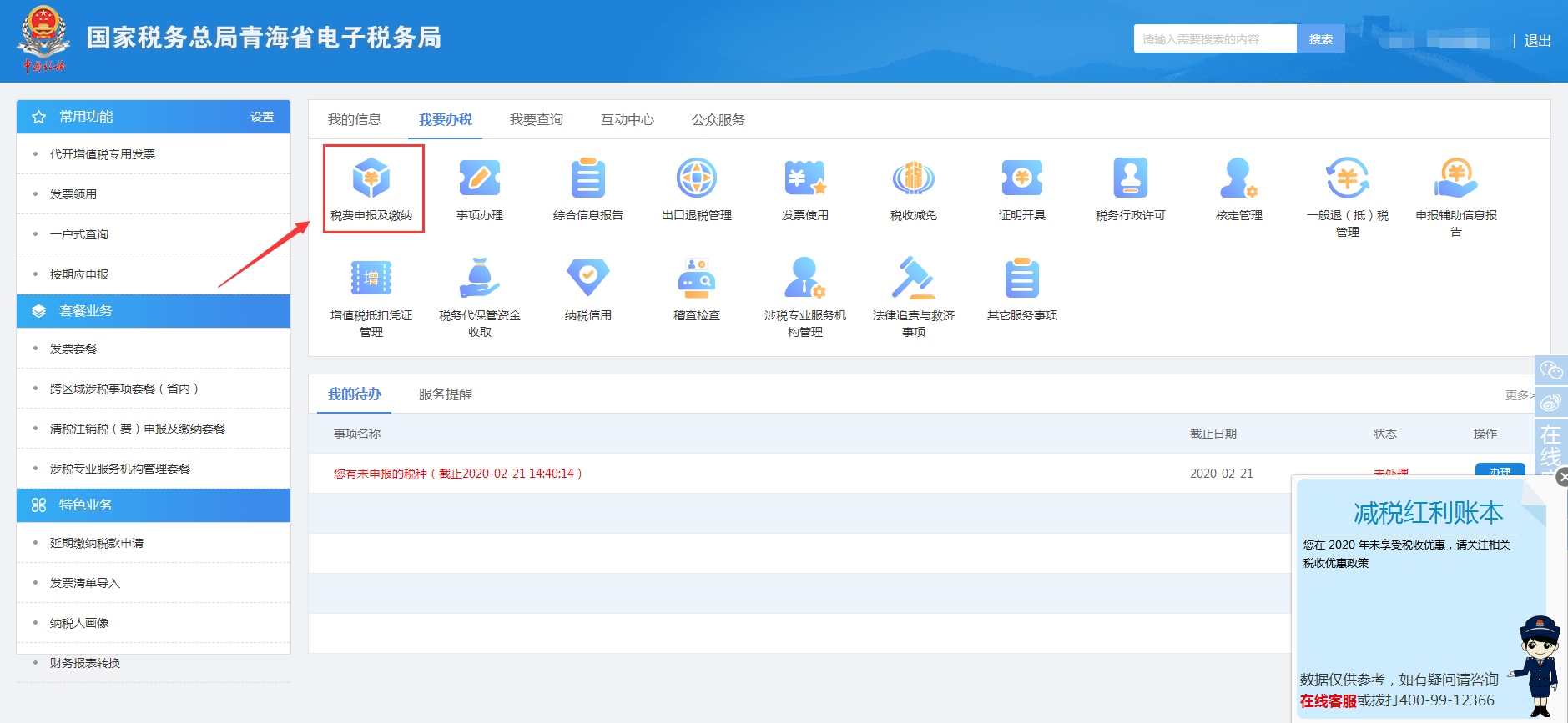1568x723 pixels.
Task: Switch to 我要办税 tab
Action: click(446, 120)
